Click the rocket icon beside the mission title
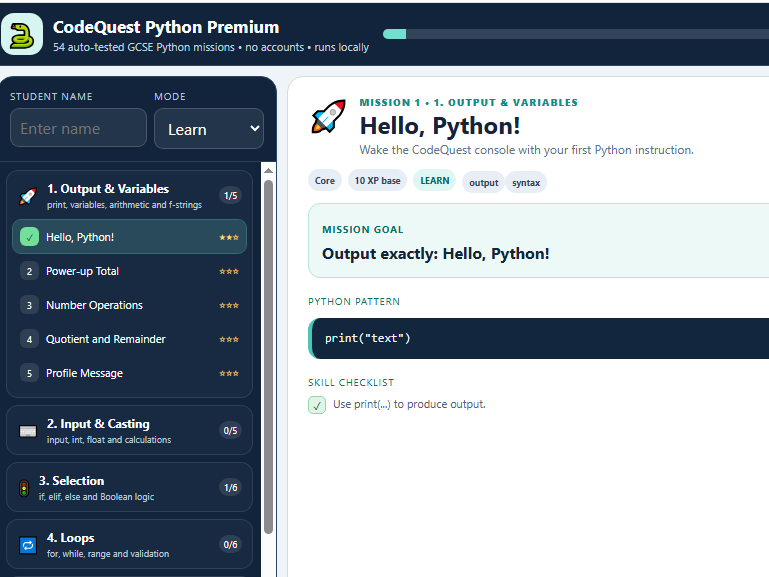Viewport: 769px width, 577px height. coord(328,116)
